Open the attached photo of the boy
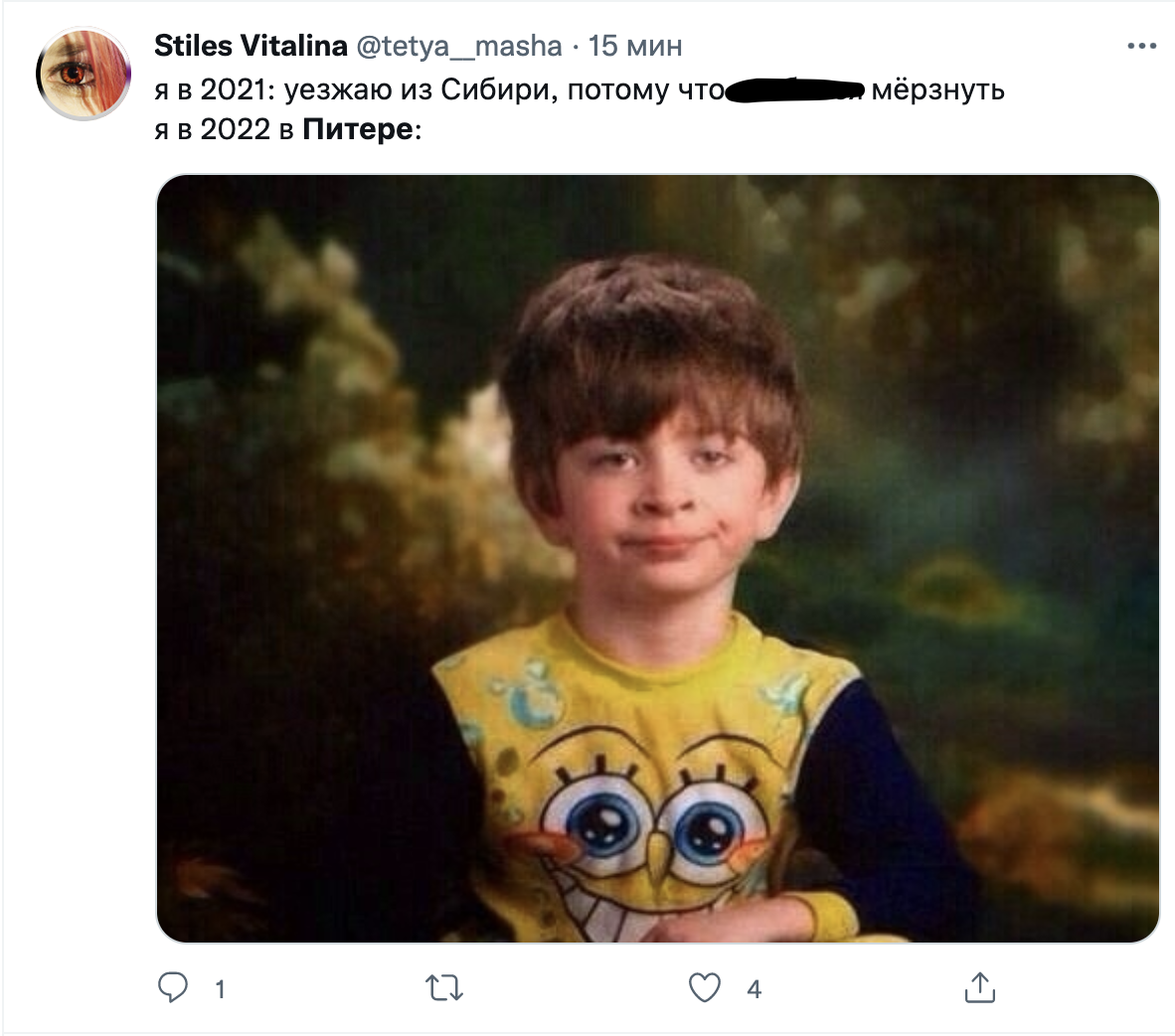Screen dimensions: 1175x1036 657,558
